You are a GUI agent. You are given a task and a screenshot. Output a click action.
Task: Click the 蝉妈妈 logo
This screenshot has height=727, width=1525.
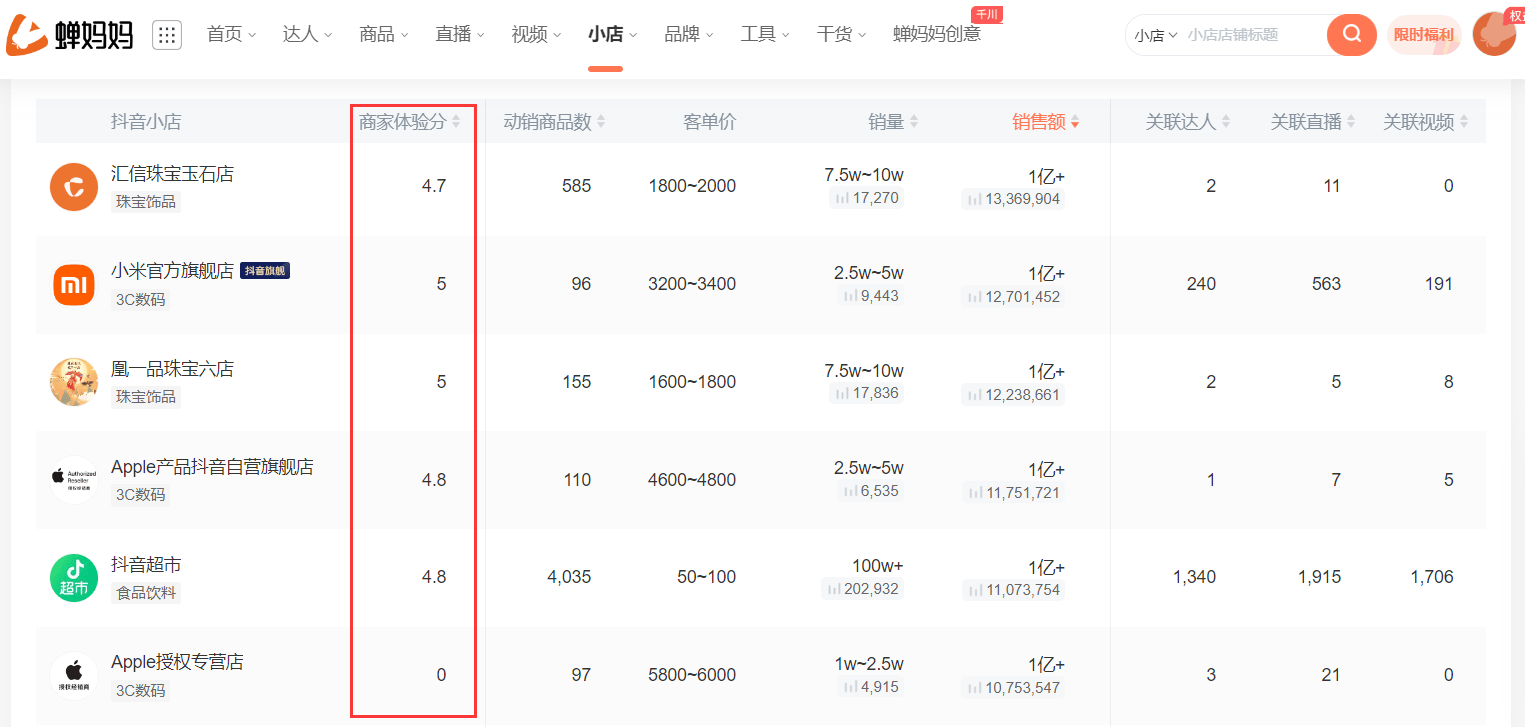pos(69,35)
